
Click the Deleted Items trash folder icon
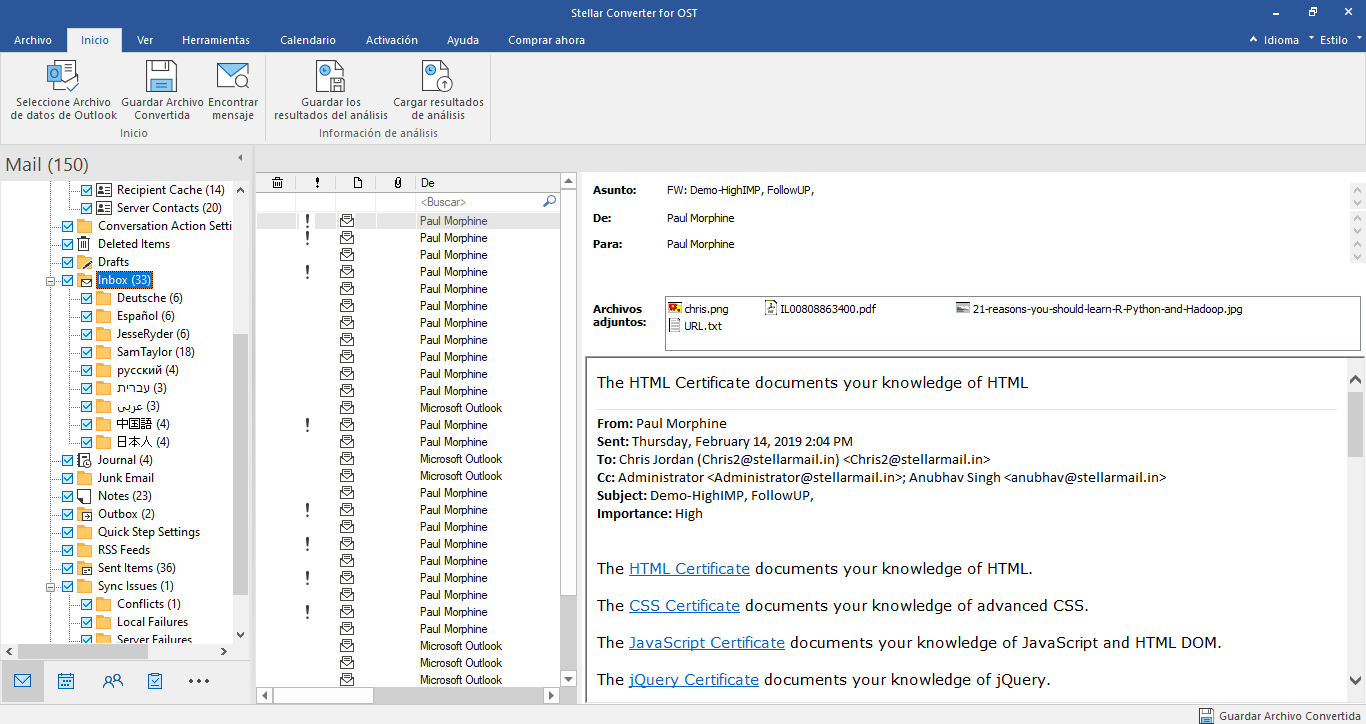[x=84, y=244]
